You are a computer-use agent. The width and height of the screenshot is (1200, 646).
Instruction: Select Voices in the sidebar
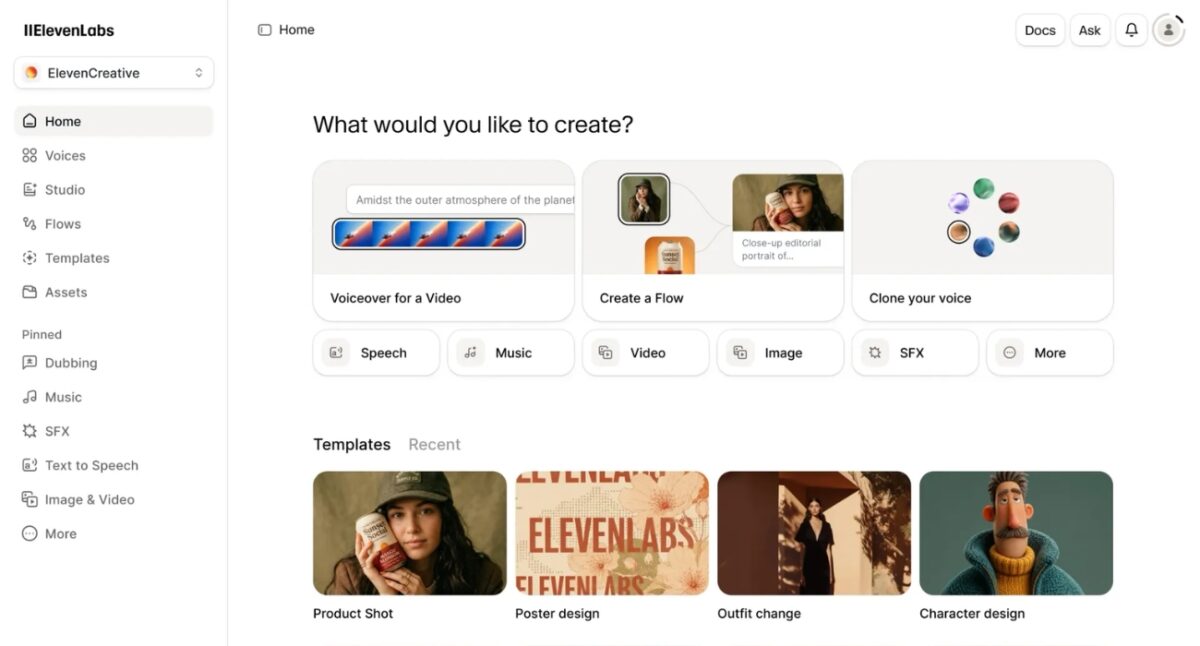coord(114,155)
